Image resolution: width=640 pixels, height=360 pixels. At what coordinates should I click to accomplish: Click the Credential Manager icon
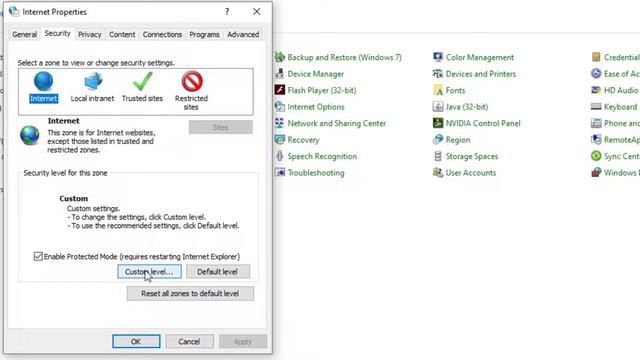(596, 57)
